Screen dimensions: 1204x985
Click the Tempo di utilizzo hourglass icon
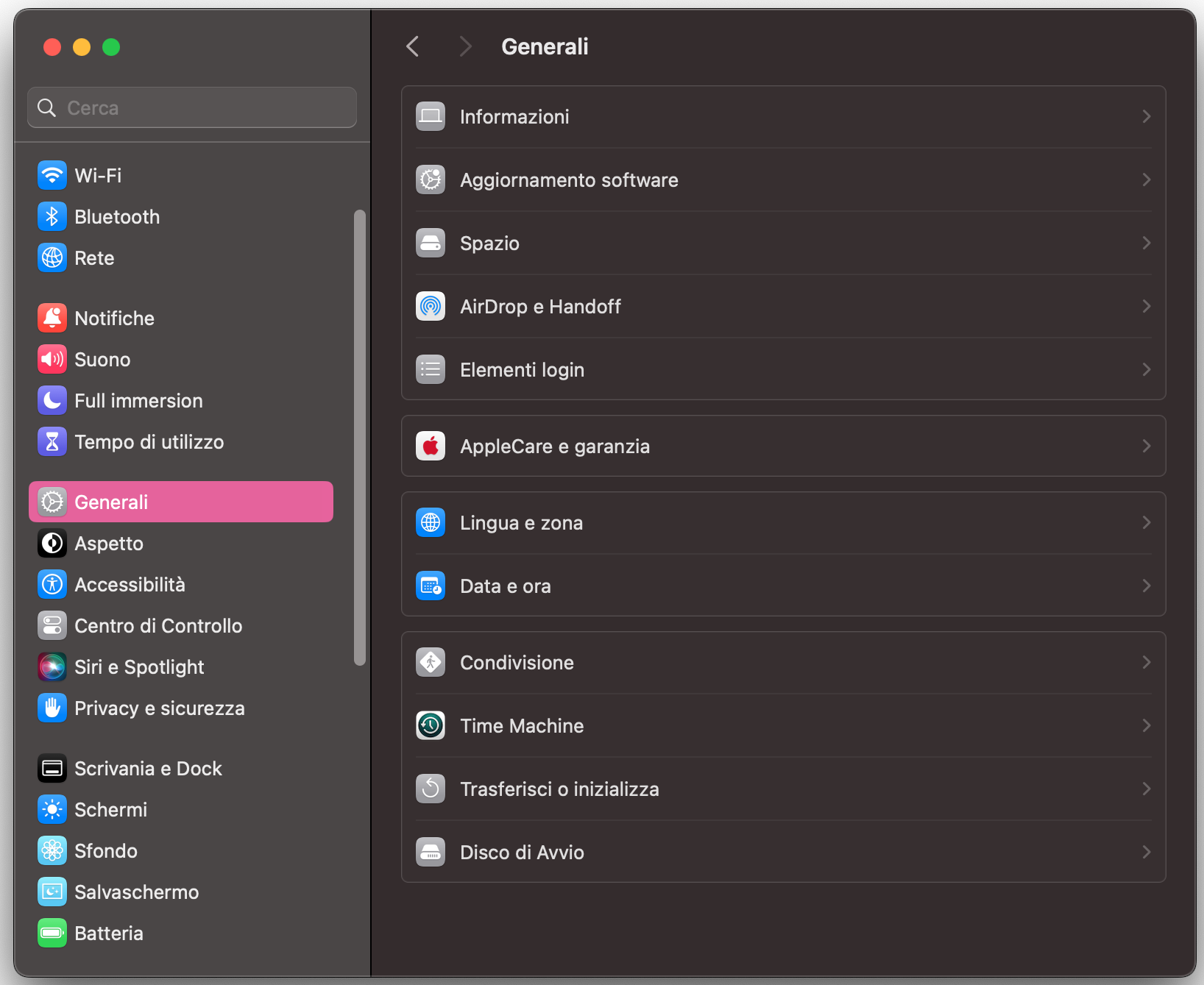[52, 441]
